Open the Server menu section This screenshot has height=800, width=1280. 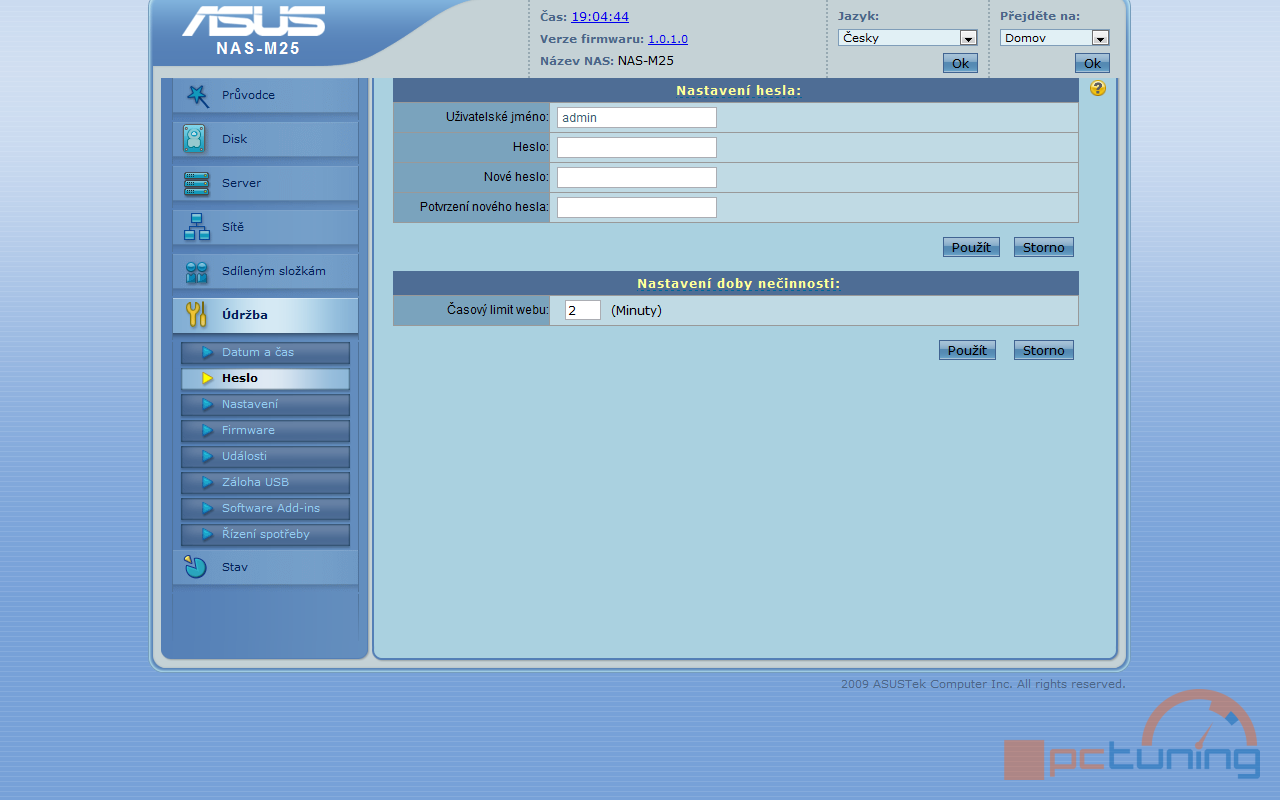coord(265,183)
